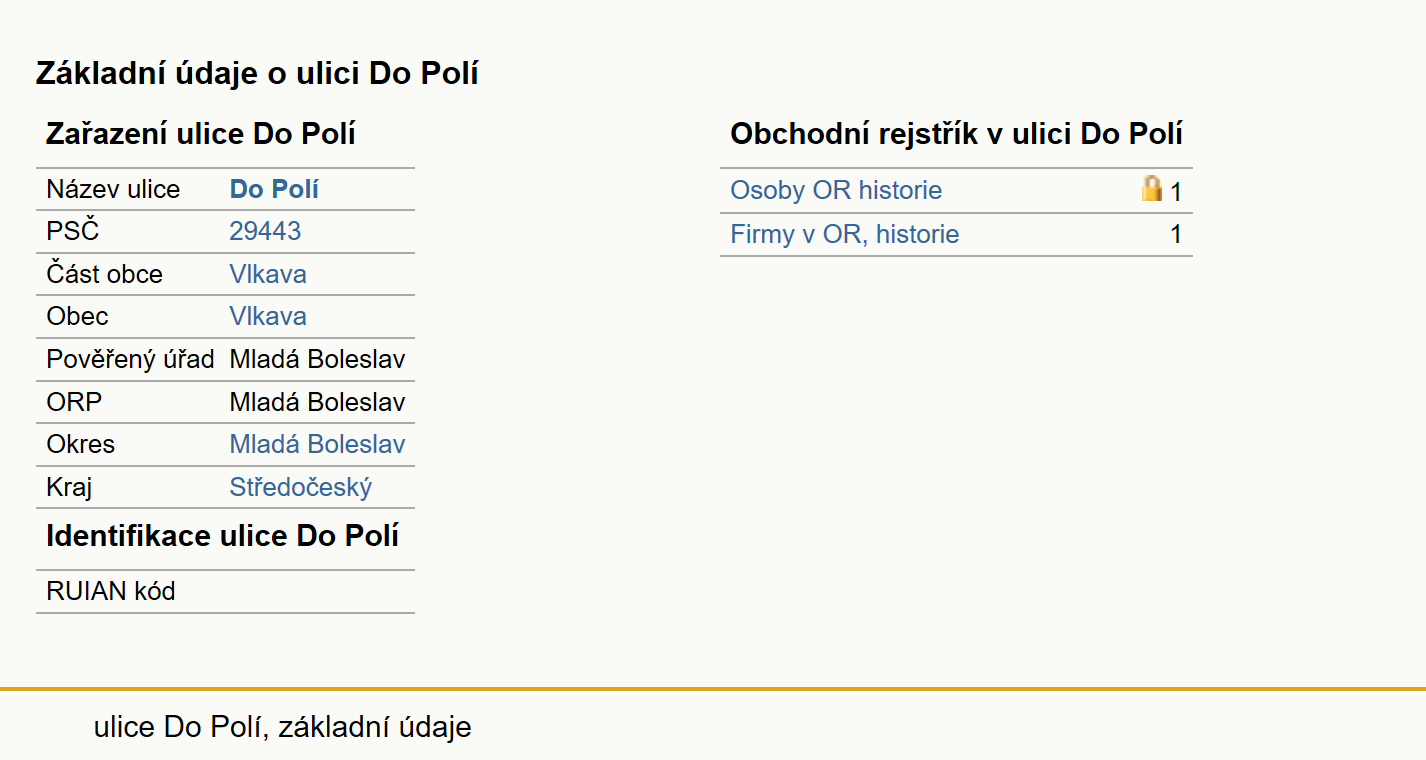Open postal code 29443 link

(265, 231)
